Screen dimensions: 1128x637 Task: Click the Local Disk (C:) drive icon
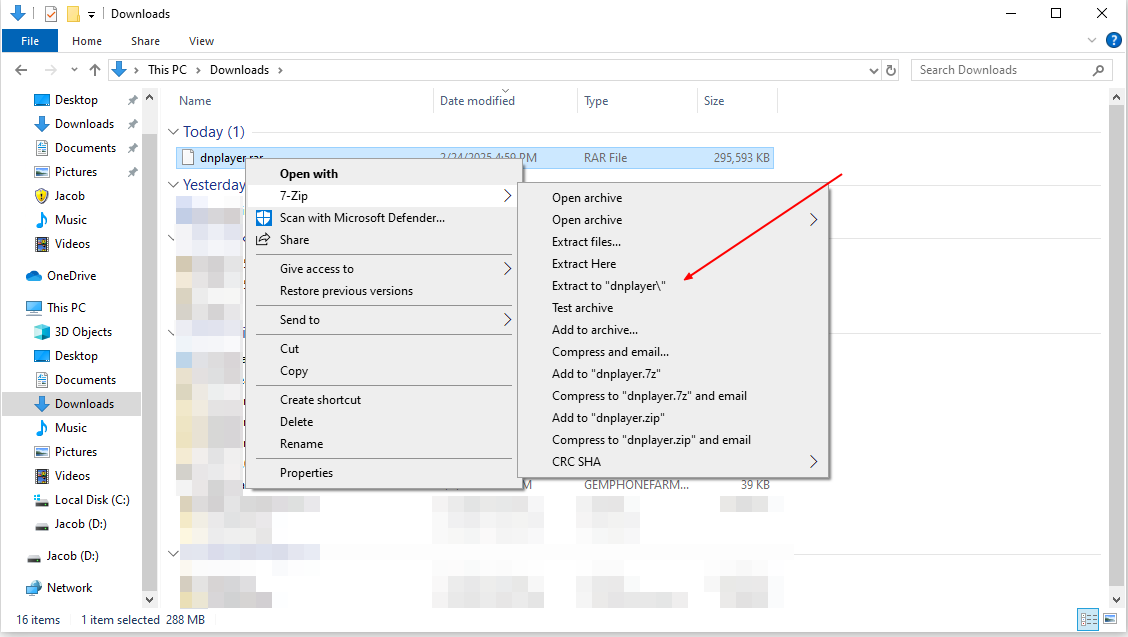tap(42, 500)
